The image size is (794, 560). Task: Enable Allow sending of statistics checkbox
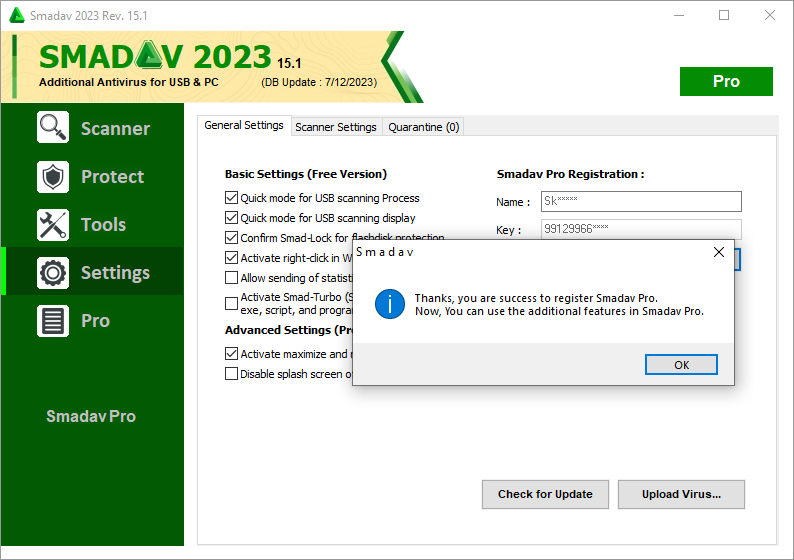coord(231,277)
